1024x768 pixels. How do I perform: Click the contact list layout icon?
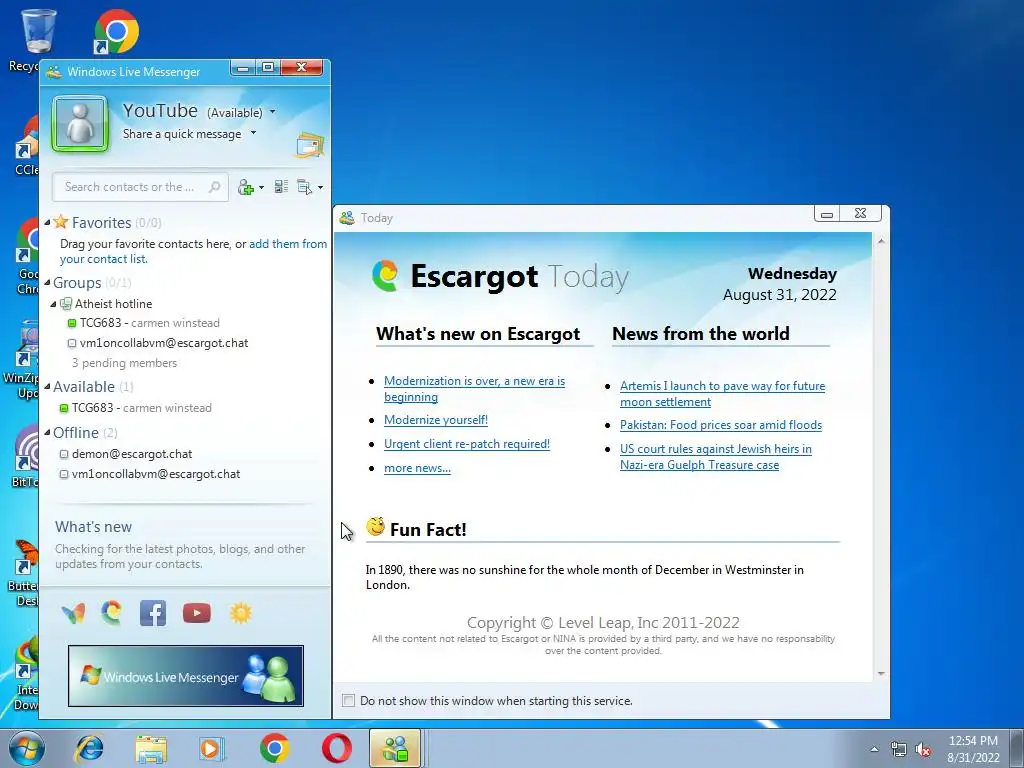(281, 187)
